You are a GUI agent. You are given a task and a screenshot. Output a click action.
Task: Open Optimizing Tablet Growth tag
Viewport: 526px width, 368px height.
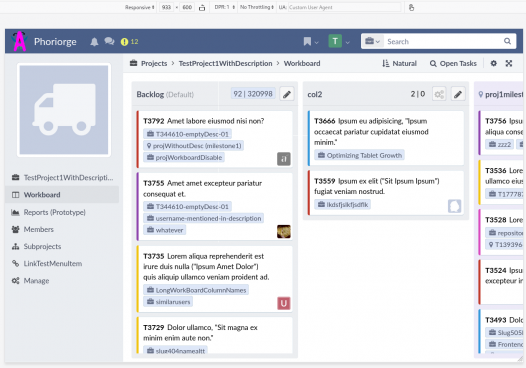(x=359, y=155)
